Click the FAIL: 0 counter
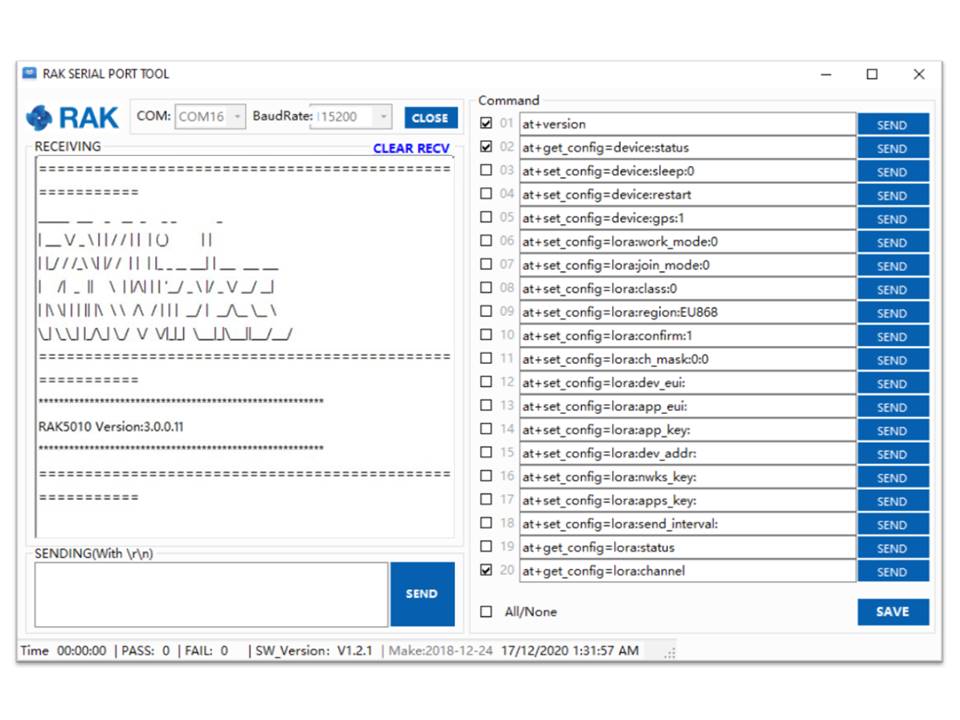This screenshot has height=720, width=960. point(206,650)
